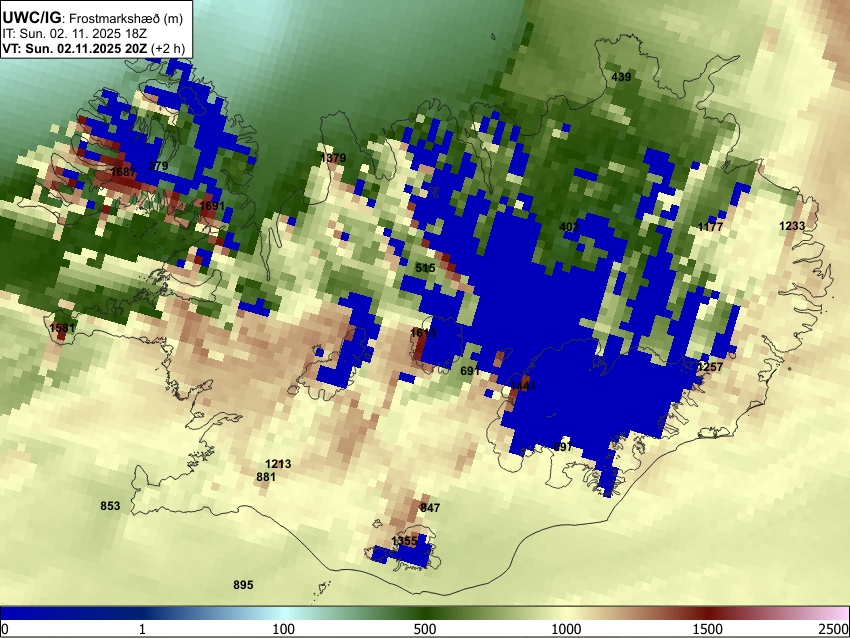Click the station value 1687 in Westfjords
Image resolution: width=850 pixels, height=638 pixels.
click(x=123, y=172)
